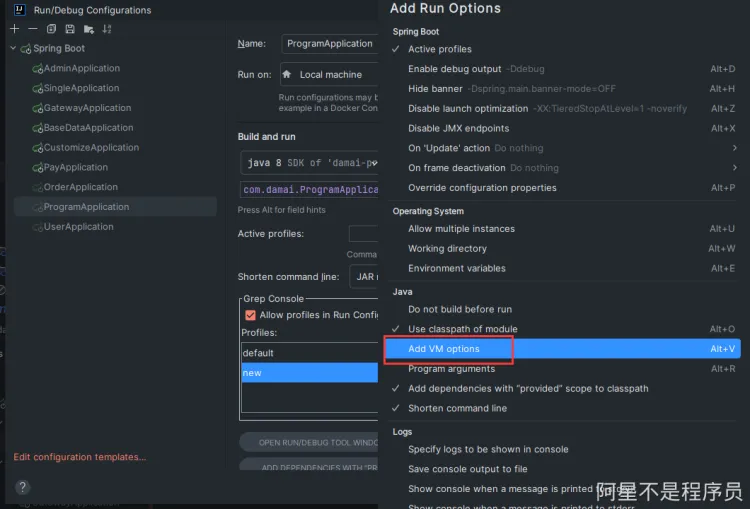Select GatewayApplication in the configuration tree
The image size is (750, 509).
(x=87, y=108)
